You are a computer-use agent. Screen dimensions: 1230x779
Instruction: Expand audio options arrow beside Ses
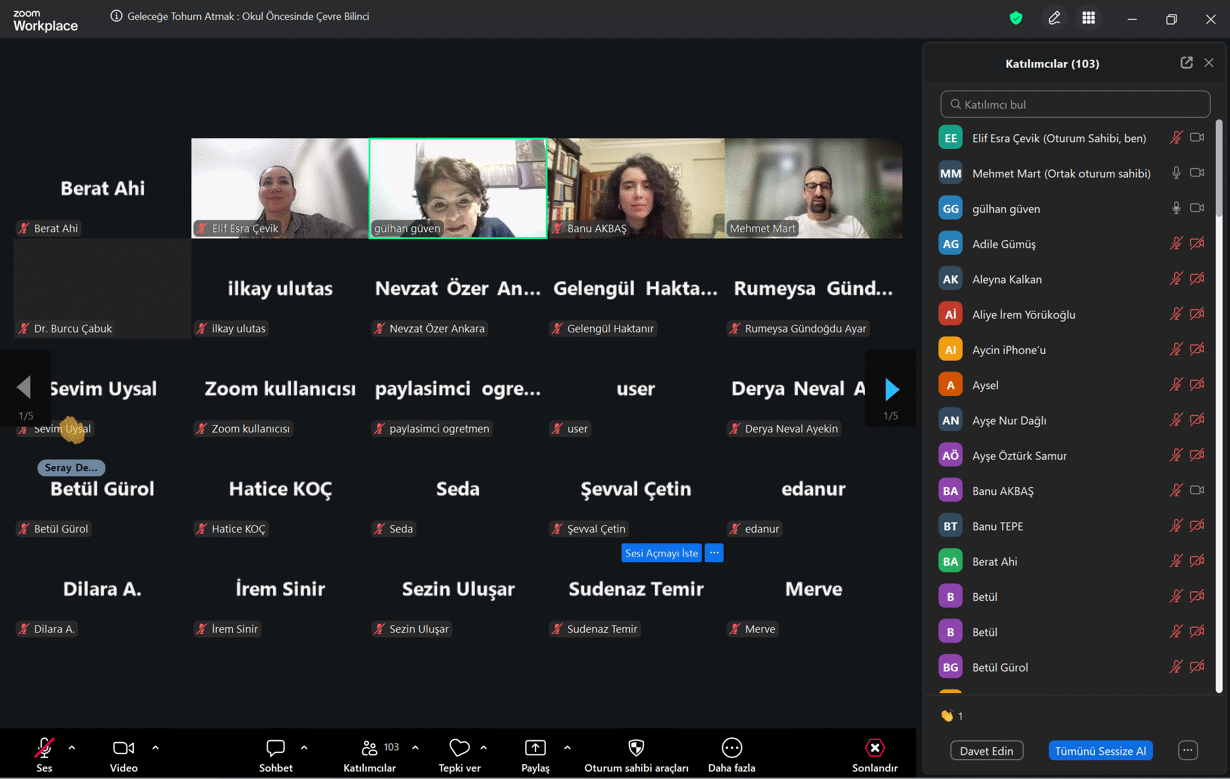[x=72, y=748]
